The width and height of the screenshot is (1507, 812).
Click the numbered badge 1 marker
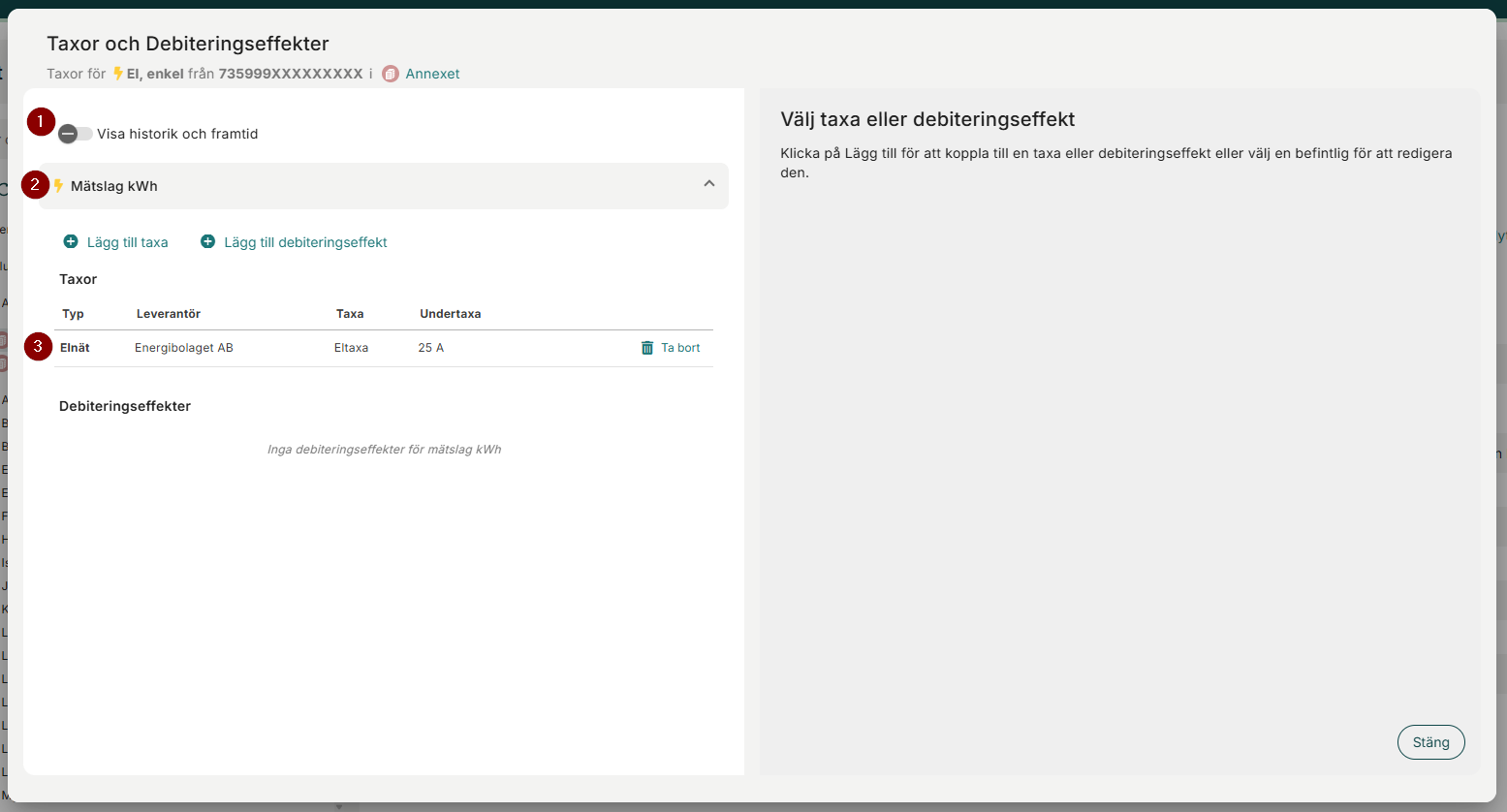pyautogui.click(x=41, y=122)
